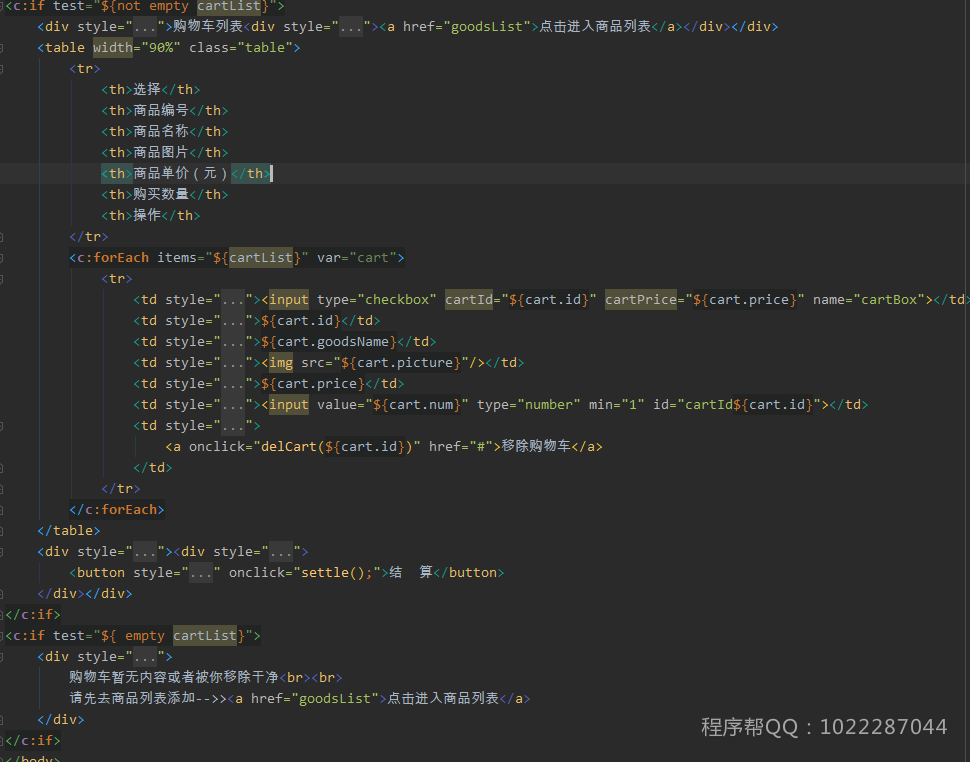Click the 选择 table header text
Viewport: 970px width, 762px height.
pyautogui.click(x=147, y=90)
